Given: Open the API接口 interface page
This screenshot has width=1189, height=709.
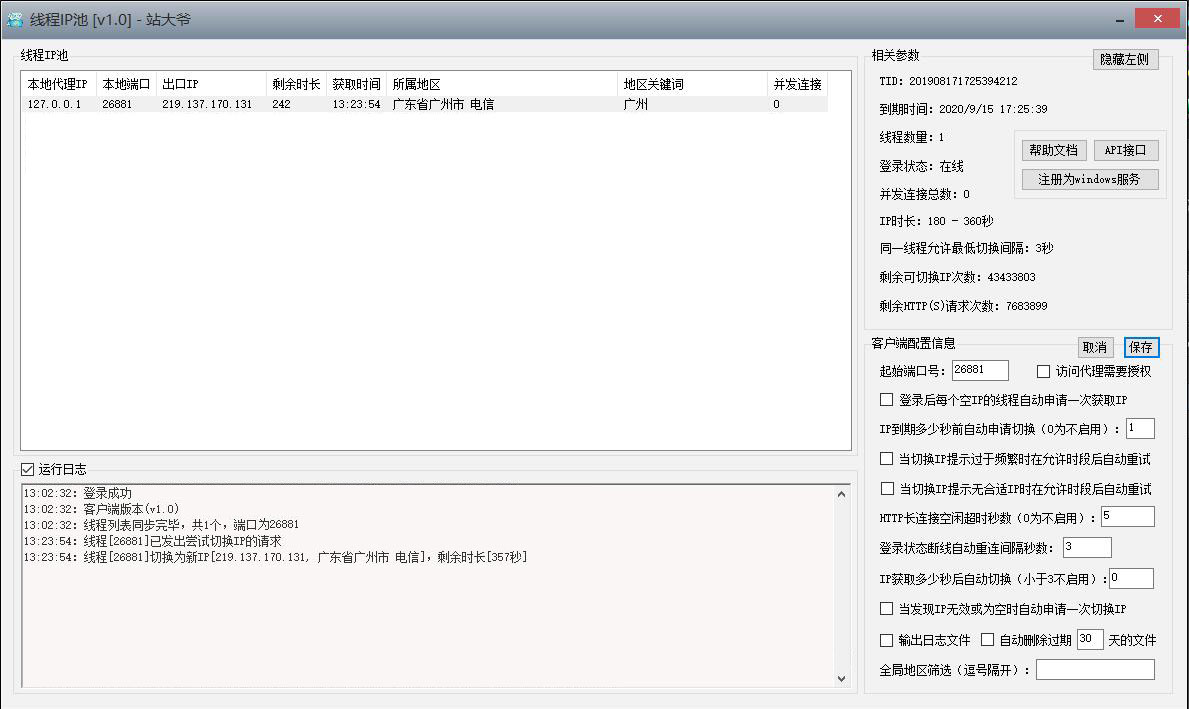Looking at the screenshot, I should (1126, 149).
